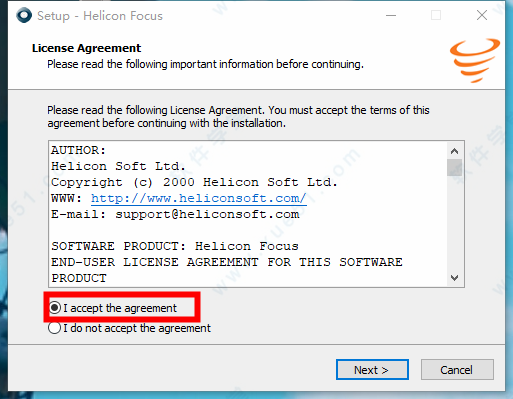Click the Helicon Focus title bar icon
The width and height of the screenshot is (513, 399).
click(24, 15)
